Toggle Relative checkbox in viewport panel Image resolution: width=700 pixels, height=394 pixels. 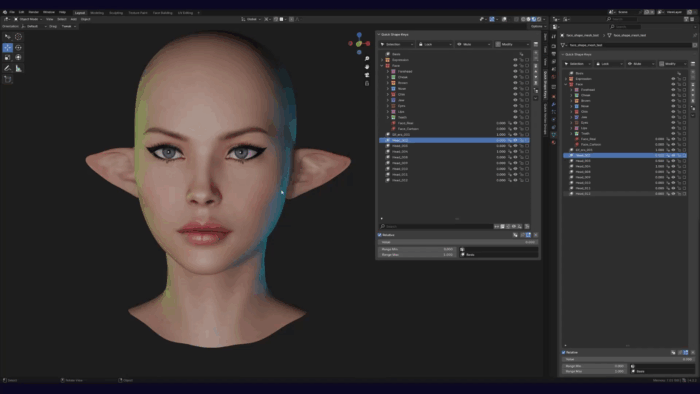(380, 235)
